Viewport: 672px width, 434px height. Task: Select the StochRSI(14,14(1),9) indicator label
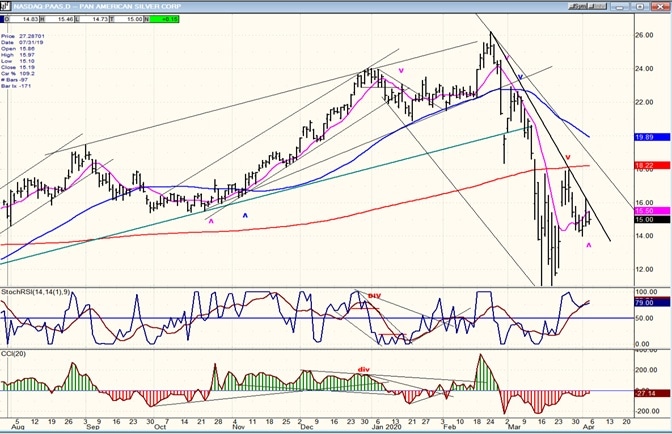[36, 292]
